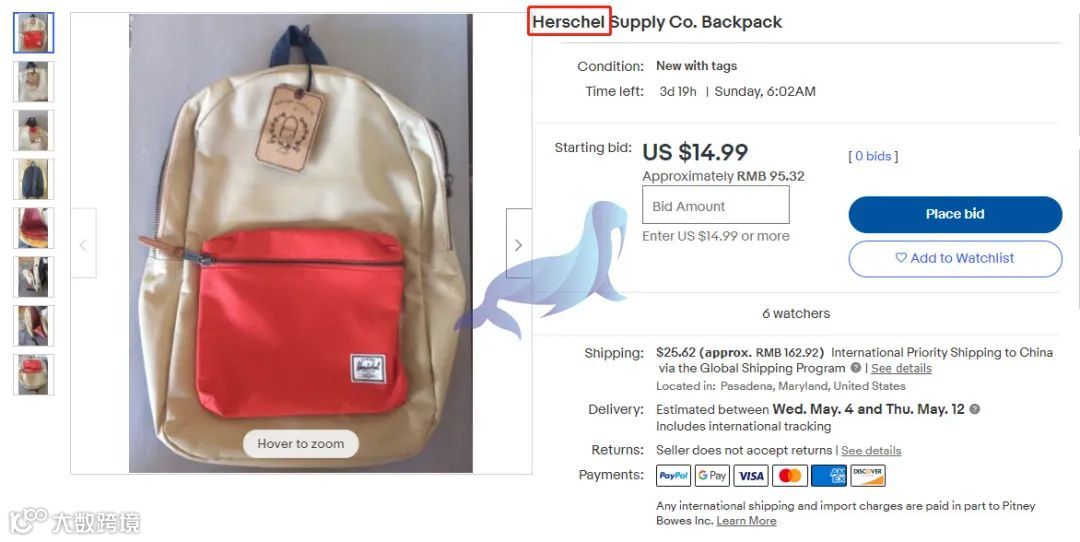Click the VISA card icon
1080x542 pixels.
751,476
